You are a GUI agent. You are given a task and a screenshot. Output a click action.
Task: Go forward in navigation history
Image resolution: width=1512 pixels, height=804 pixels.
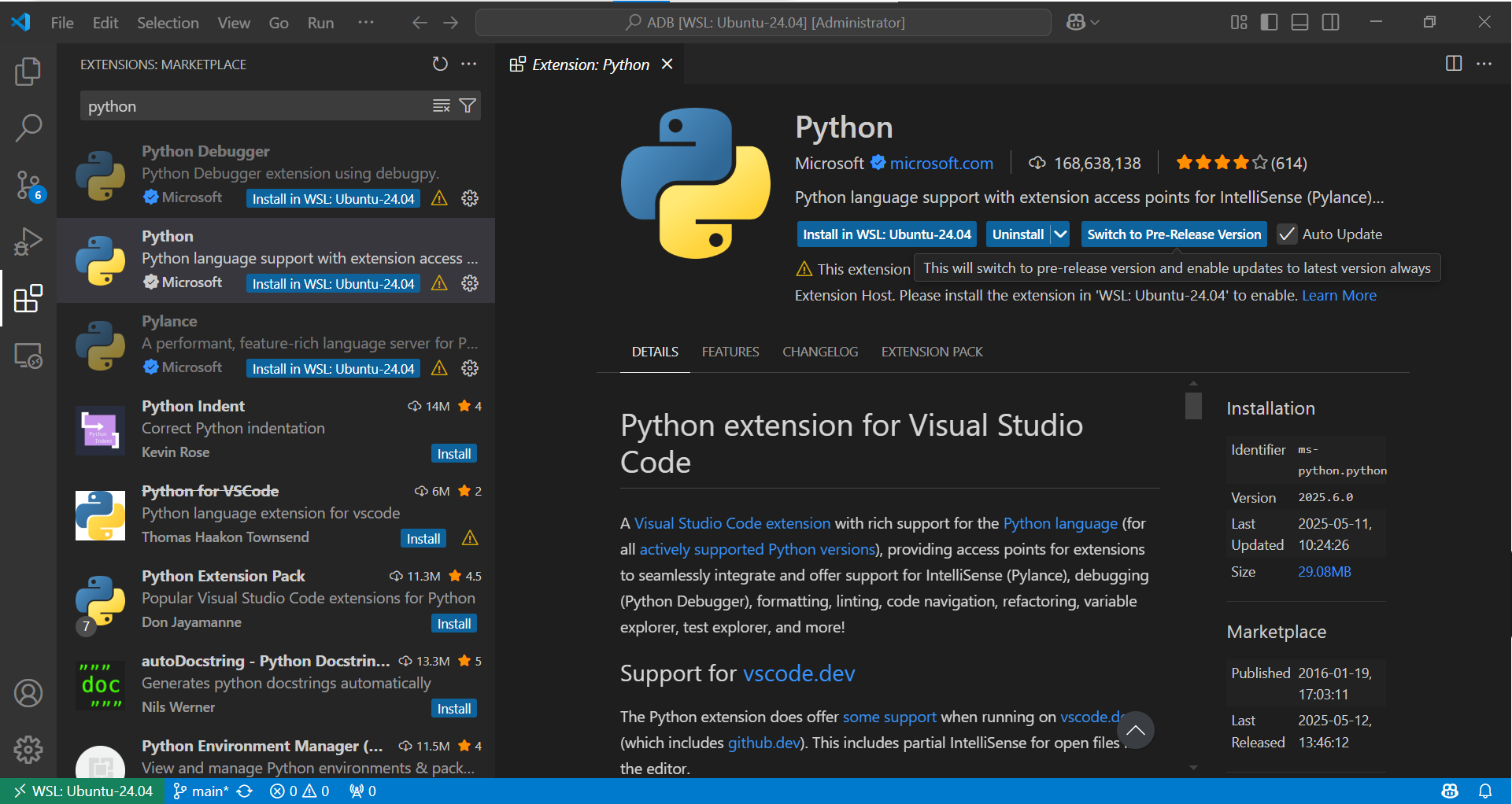[450, 22]
